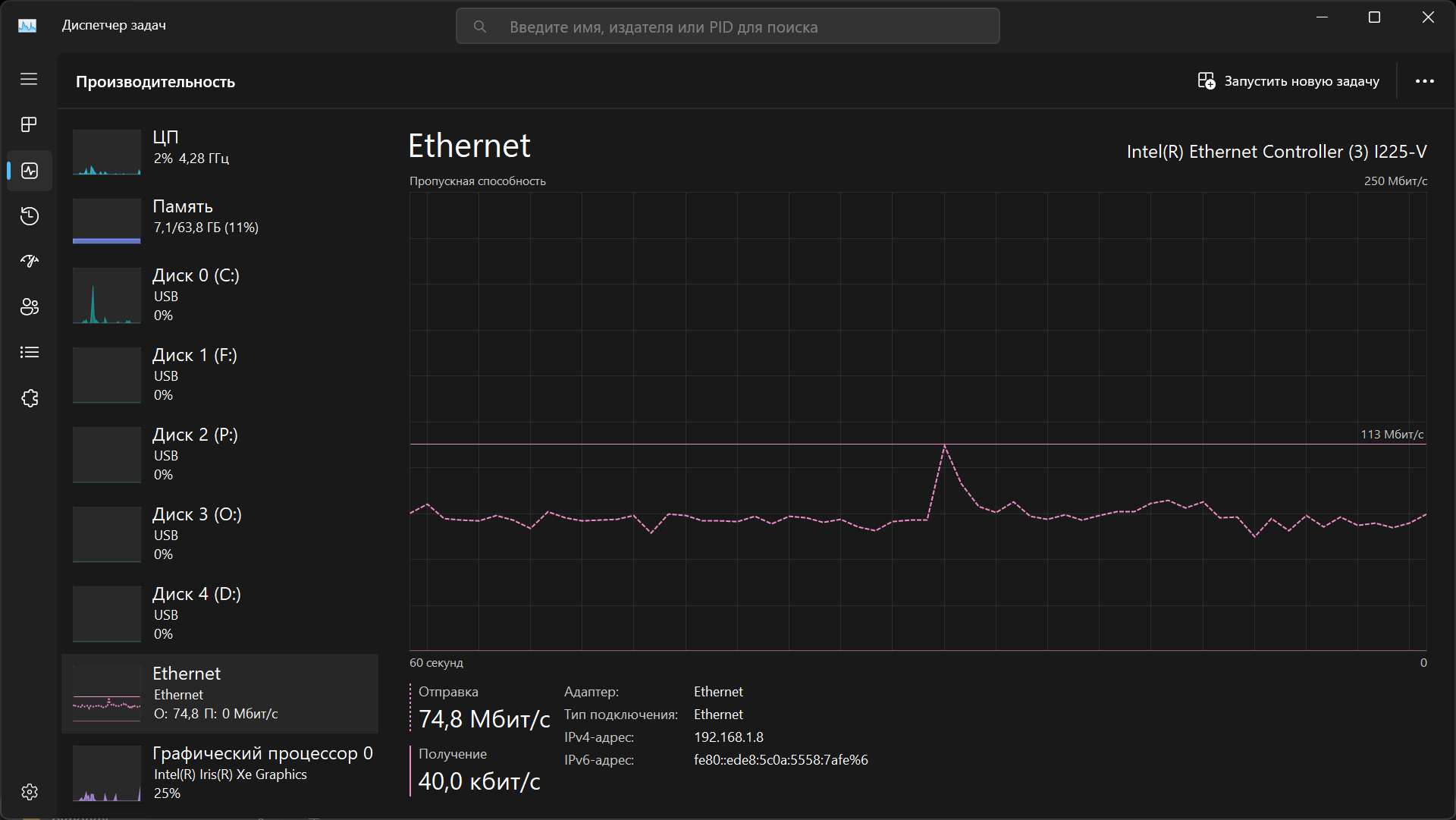This screenshot has height=820, width=1456.
Task: Click Запустить новую задачу button
Action: 1288,81
